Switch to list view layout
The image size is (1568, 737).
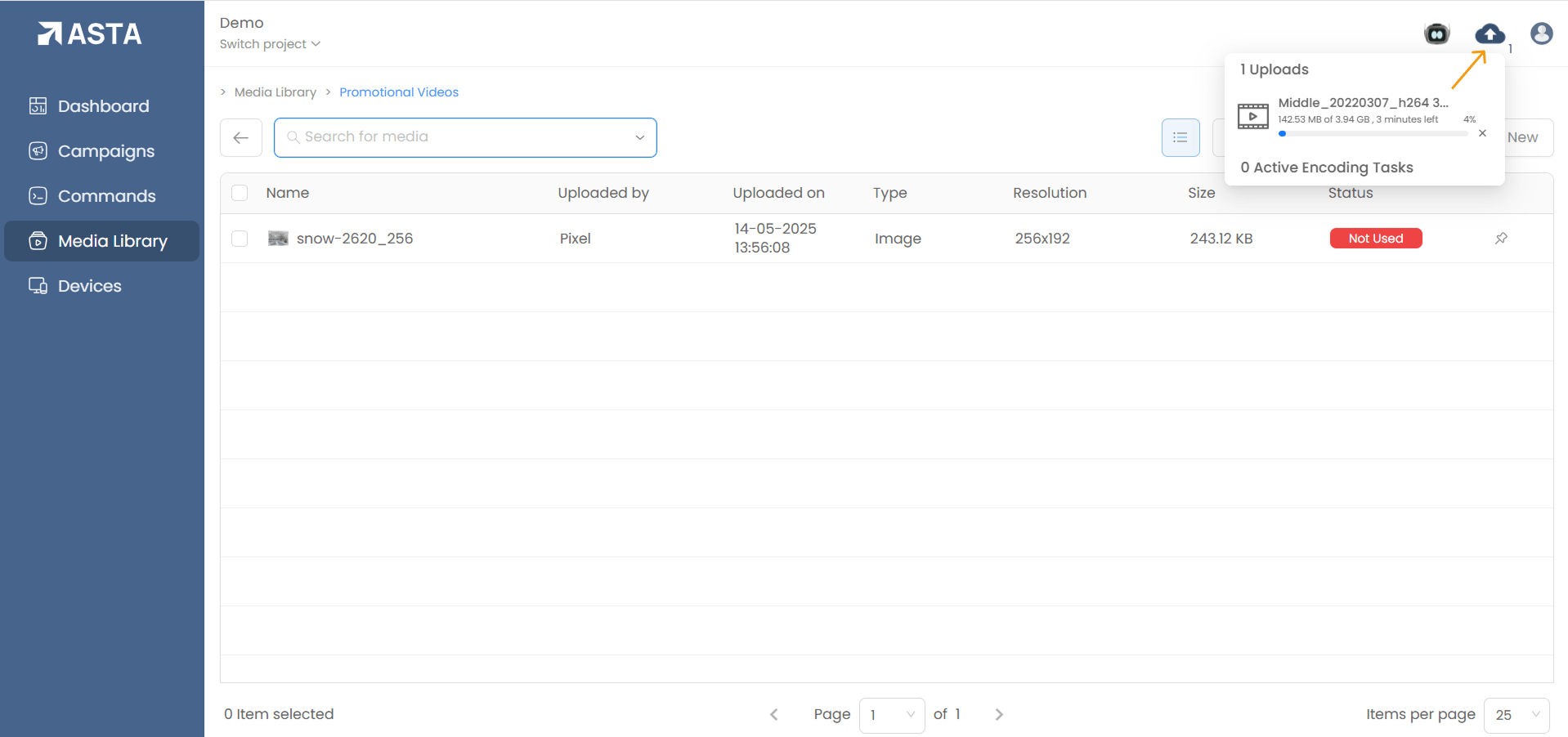click(x=1180, y=137)
